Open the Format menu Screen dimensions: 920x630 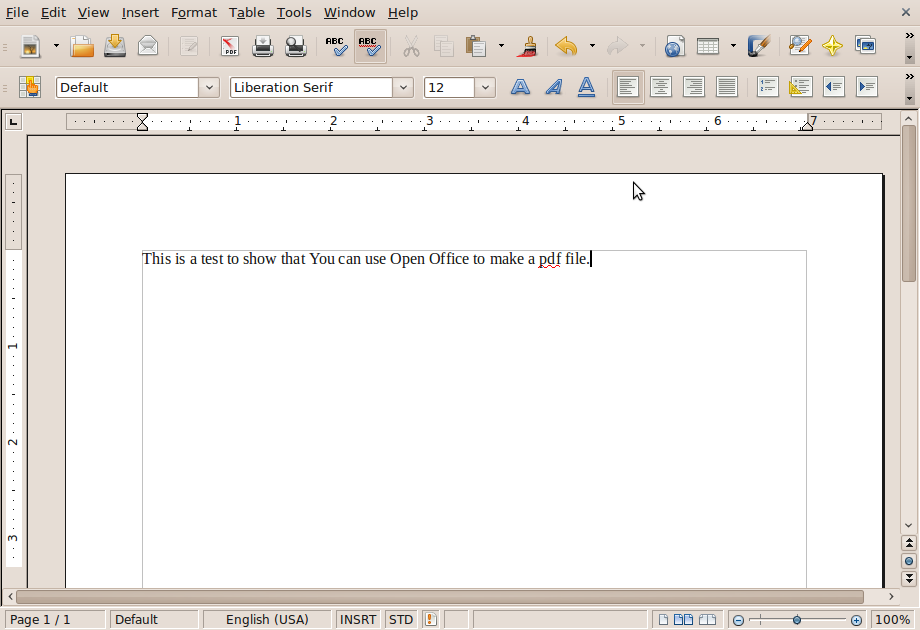194,12
